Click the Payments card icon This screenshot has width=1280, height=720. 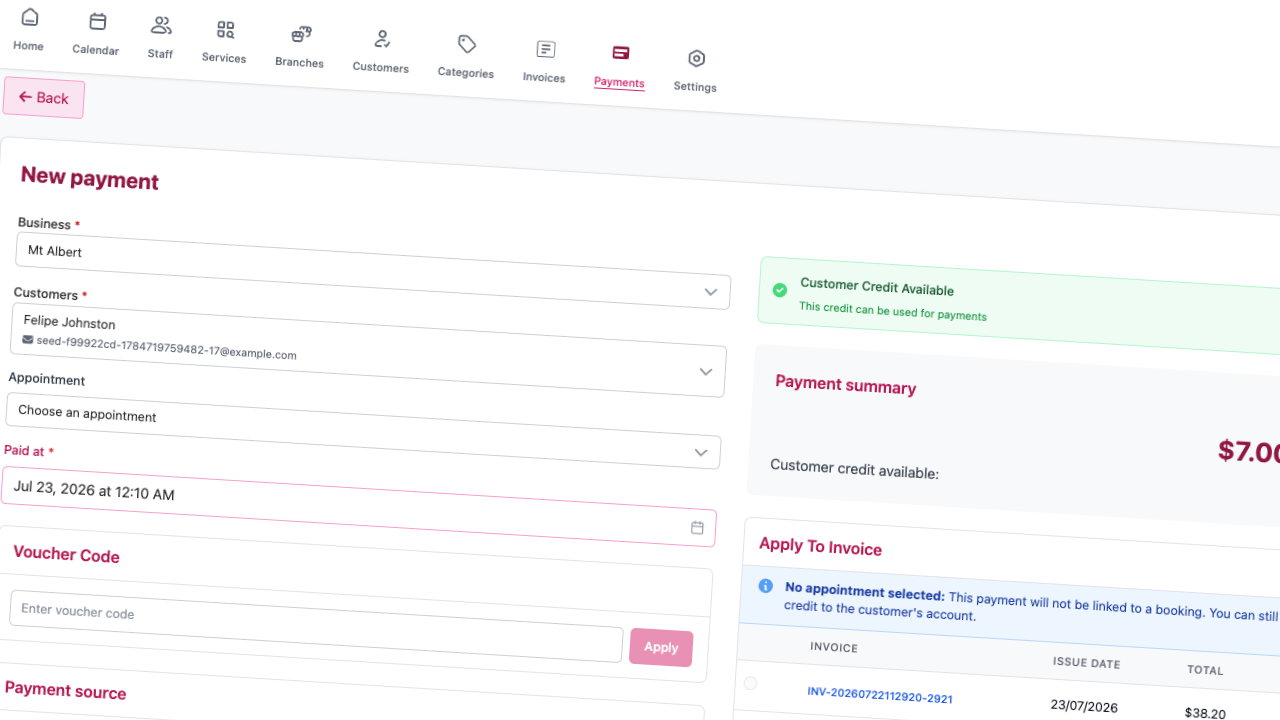tap(620, 53)
